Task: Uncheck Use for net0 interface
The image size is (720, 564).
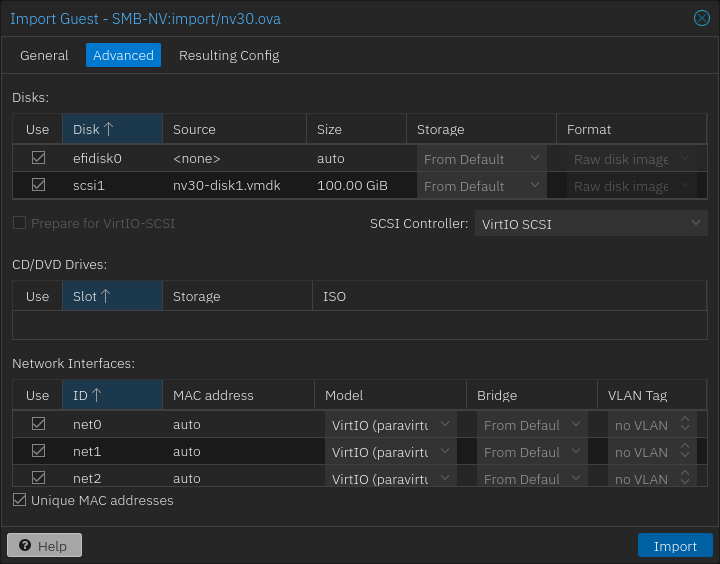Action: (38, 424)
